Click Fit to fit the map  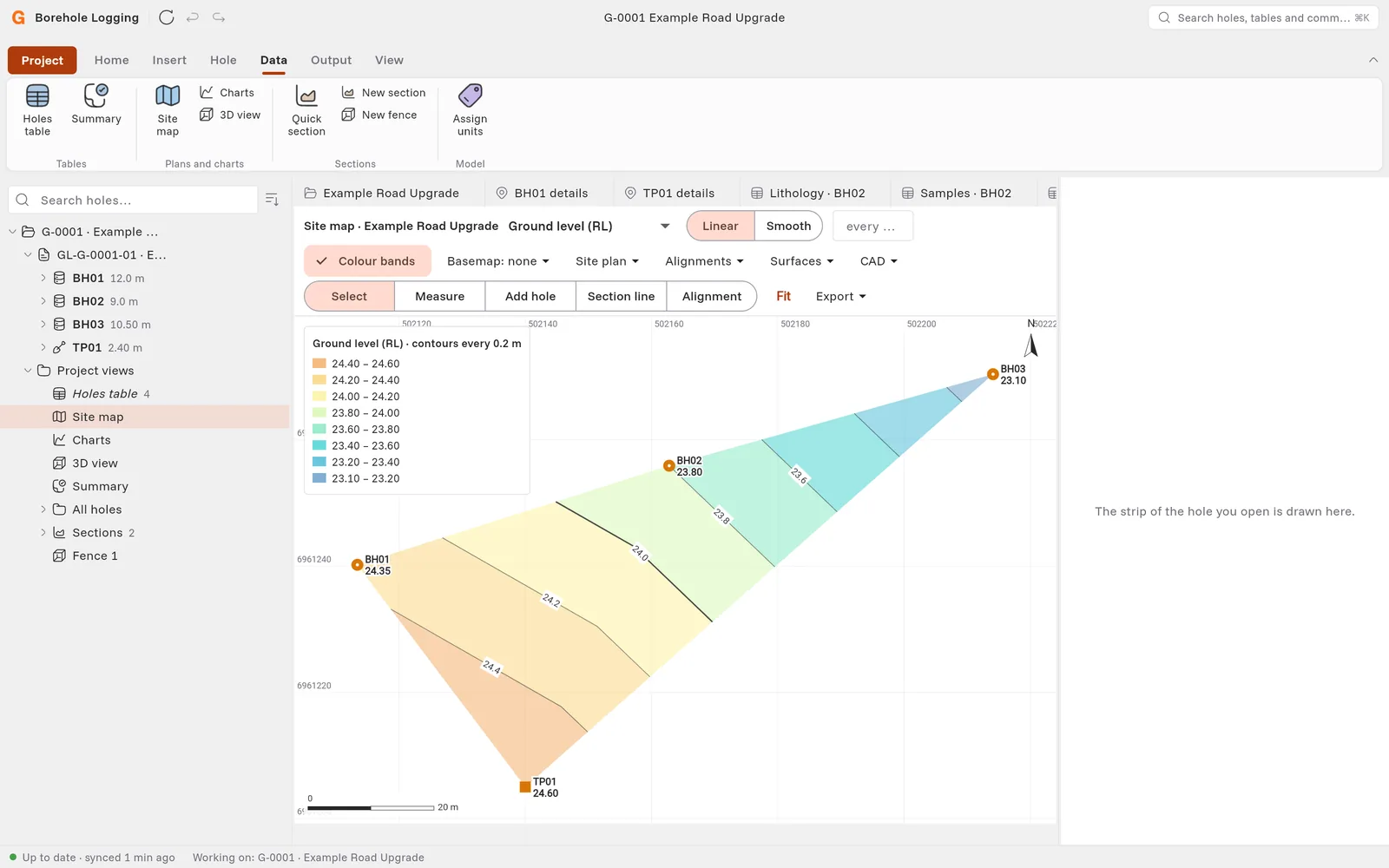783,296
